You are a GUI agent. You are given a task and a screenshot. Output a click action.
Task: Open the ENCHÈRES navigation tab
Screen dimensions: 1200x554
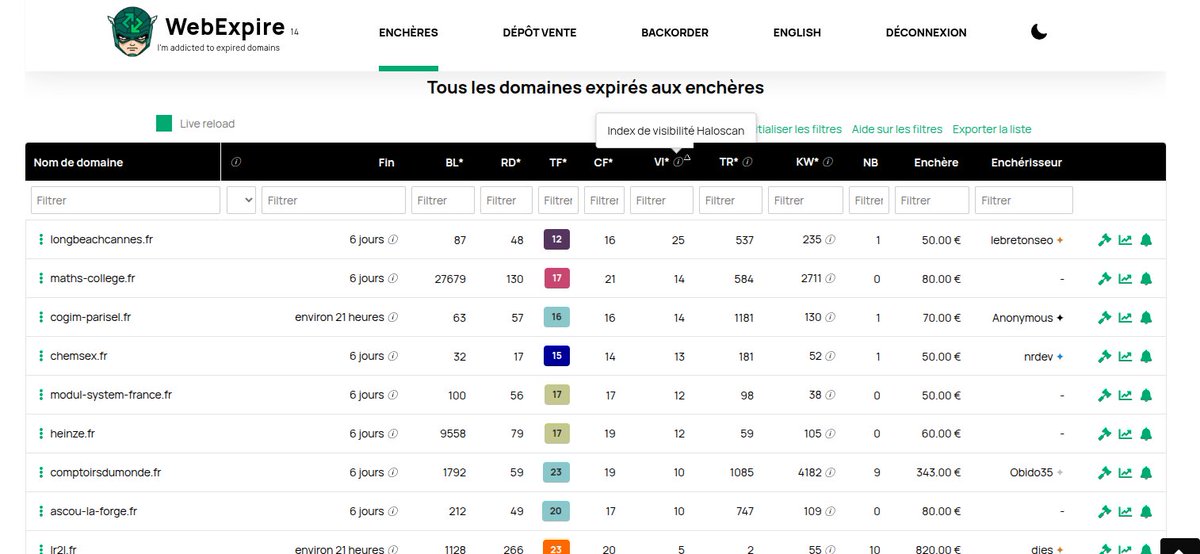[408, 32]
